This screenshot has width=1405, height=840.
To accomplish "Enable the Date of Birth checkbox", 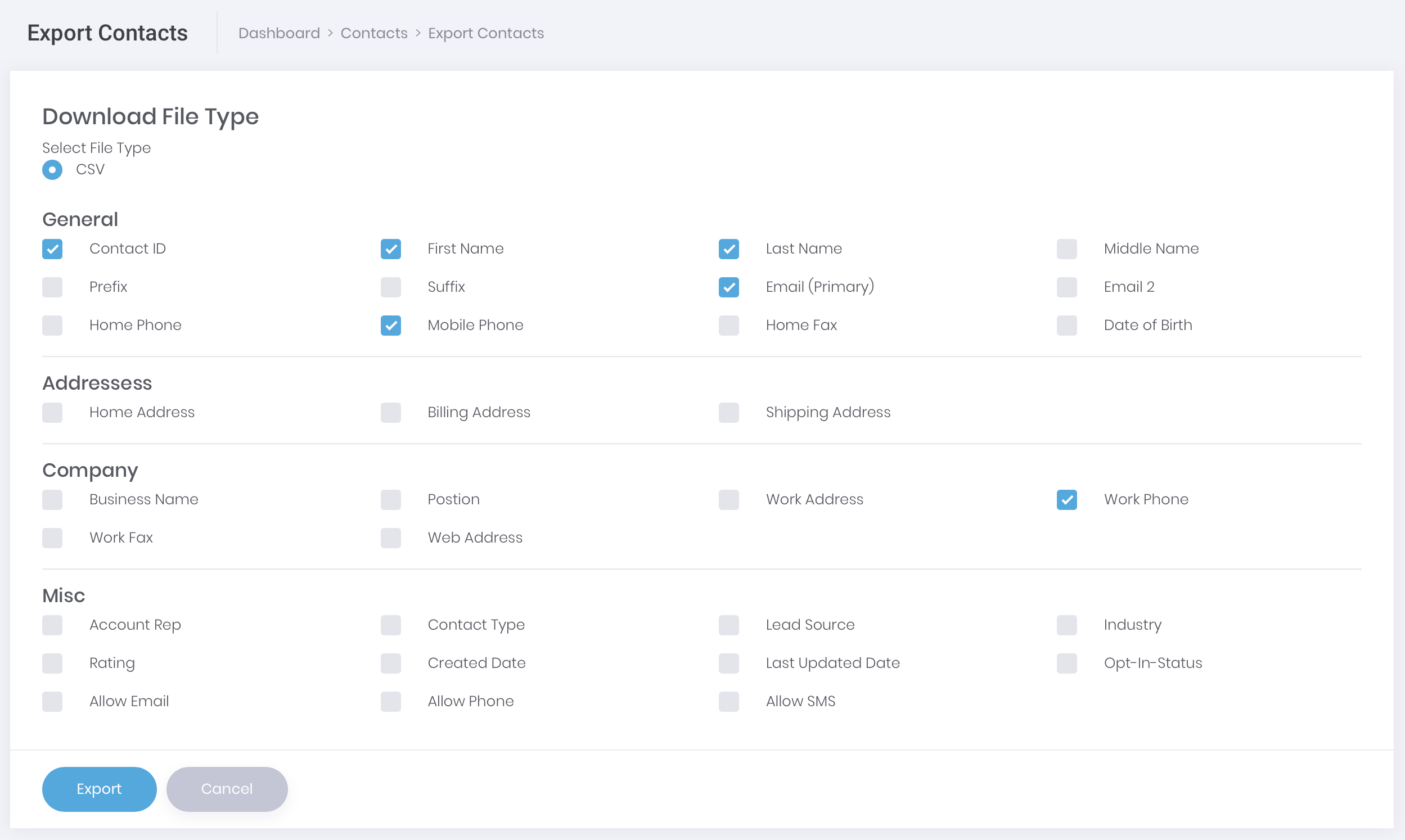I will point(1066,325).
